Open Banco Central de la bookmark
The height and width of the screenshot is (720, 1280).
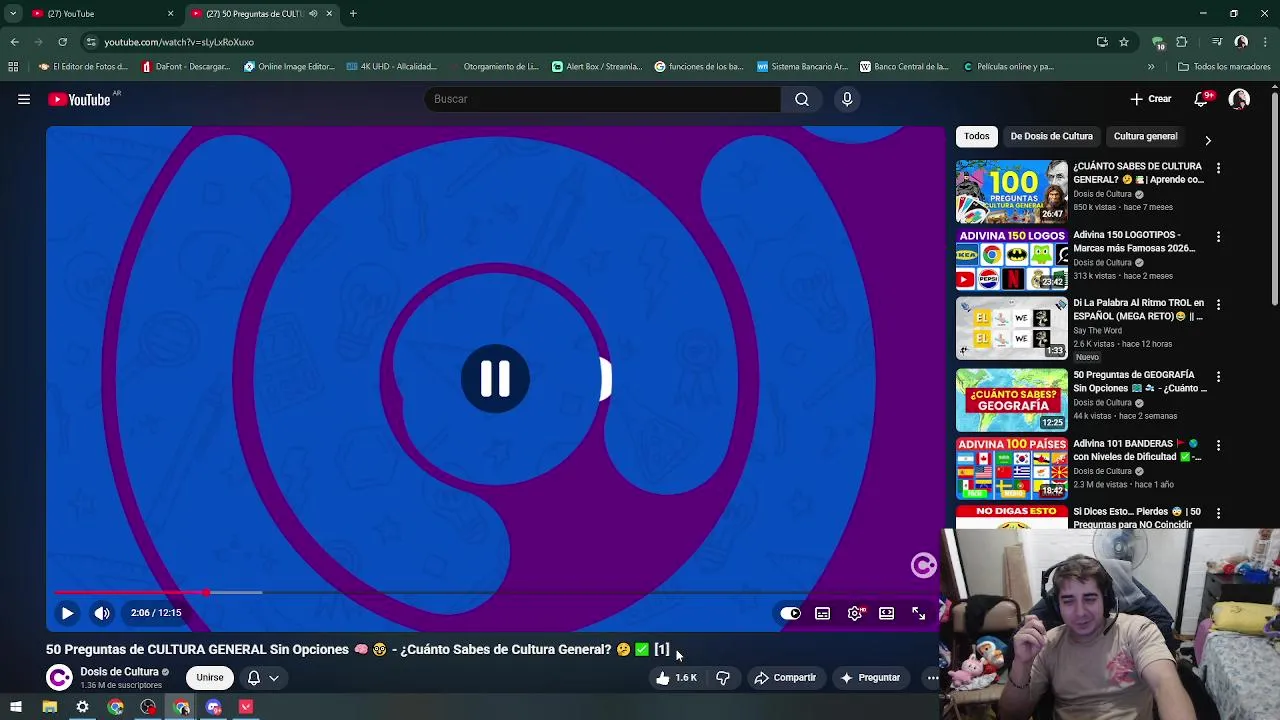pos(904,67)
